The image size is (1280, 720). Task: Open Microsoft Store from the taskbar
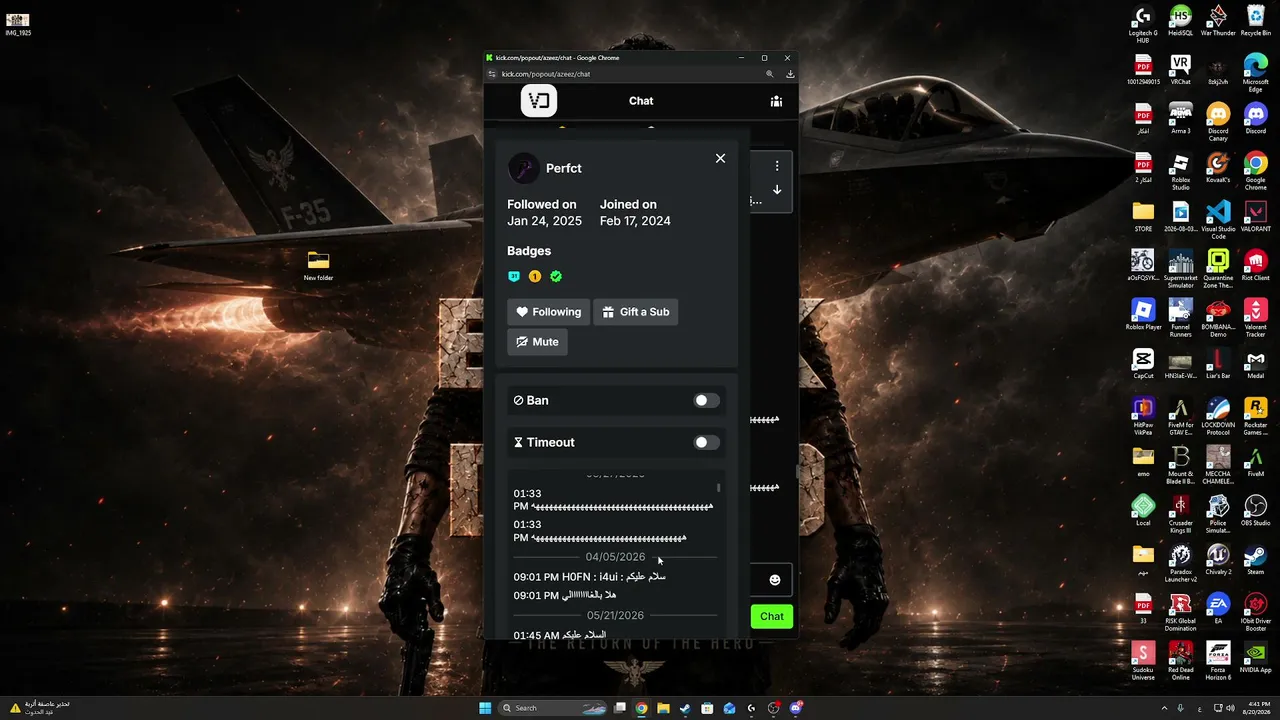tap(707, 708)
